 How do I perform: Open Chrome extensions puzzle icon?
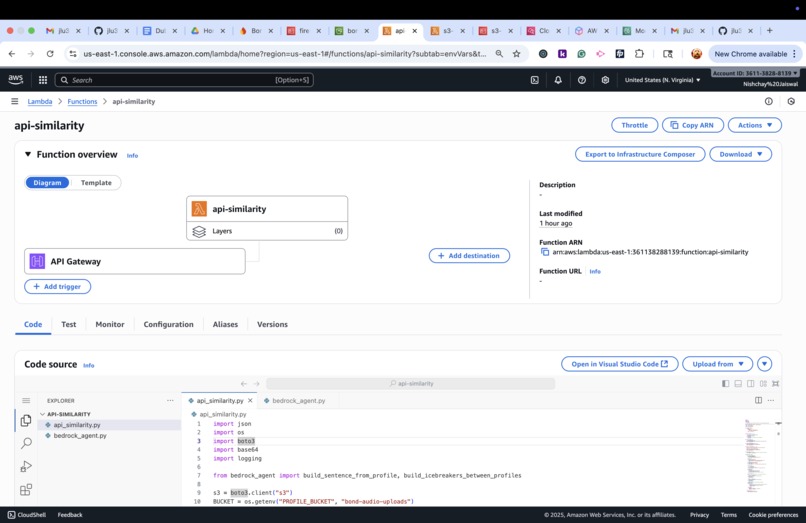639,53
